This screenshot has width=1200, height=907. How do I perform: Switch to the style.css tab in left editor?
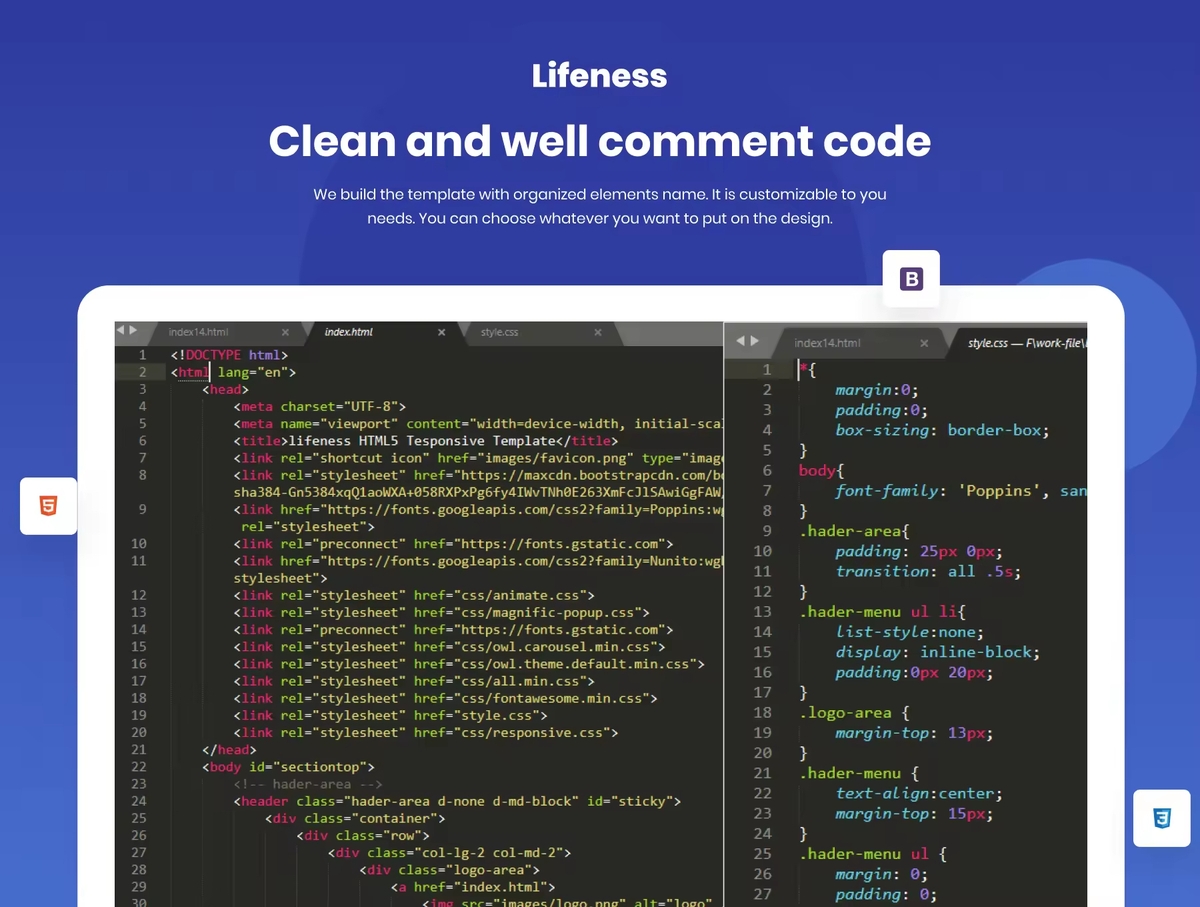point(500,332)
